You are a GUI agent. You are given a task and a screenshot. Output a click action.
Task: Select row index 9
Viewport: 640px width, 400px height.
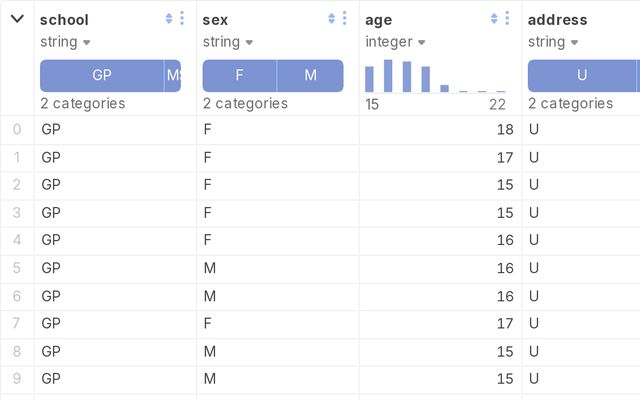(x=17, y=379)
